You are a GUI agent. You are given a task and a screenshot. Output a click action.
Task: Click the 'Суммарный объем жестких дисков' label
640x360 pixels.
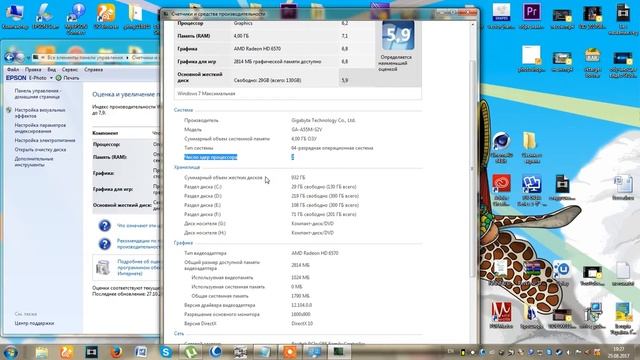pyautogui.click(x=223, y=178)
